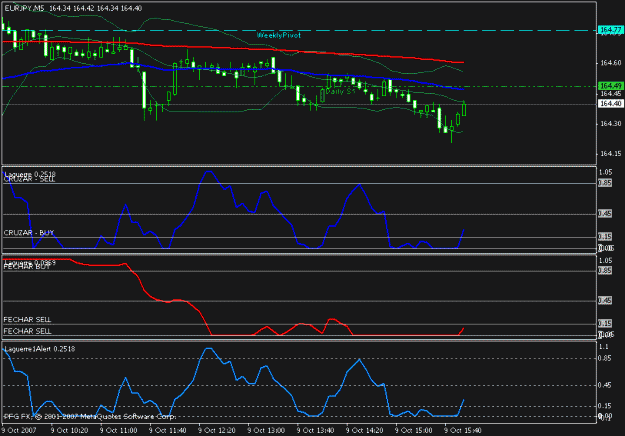The image size is (625, 436).
Task: Click the 9 Oct 11:00 time axis label
Action: [x=118, y=430]
